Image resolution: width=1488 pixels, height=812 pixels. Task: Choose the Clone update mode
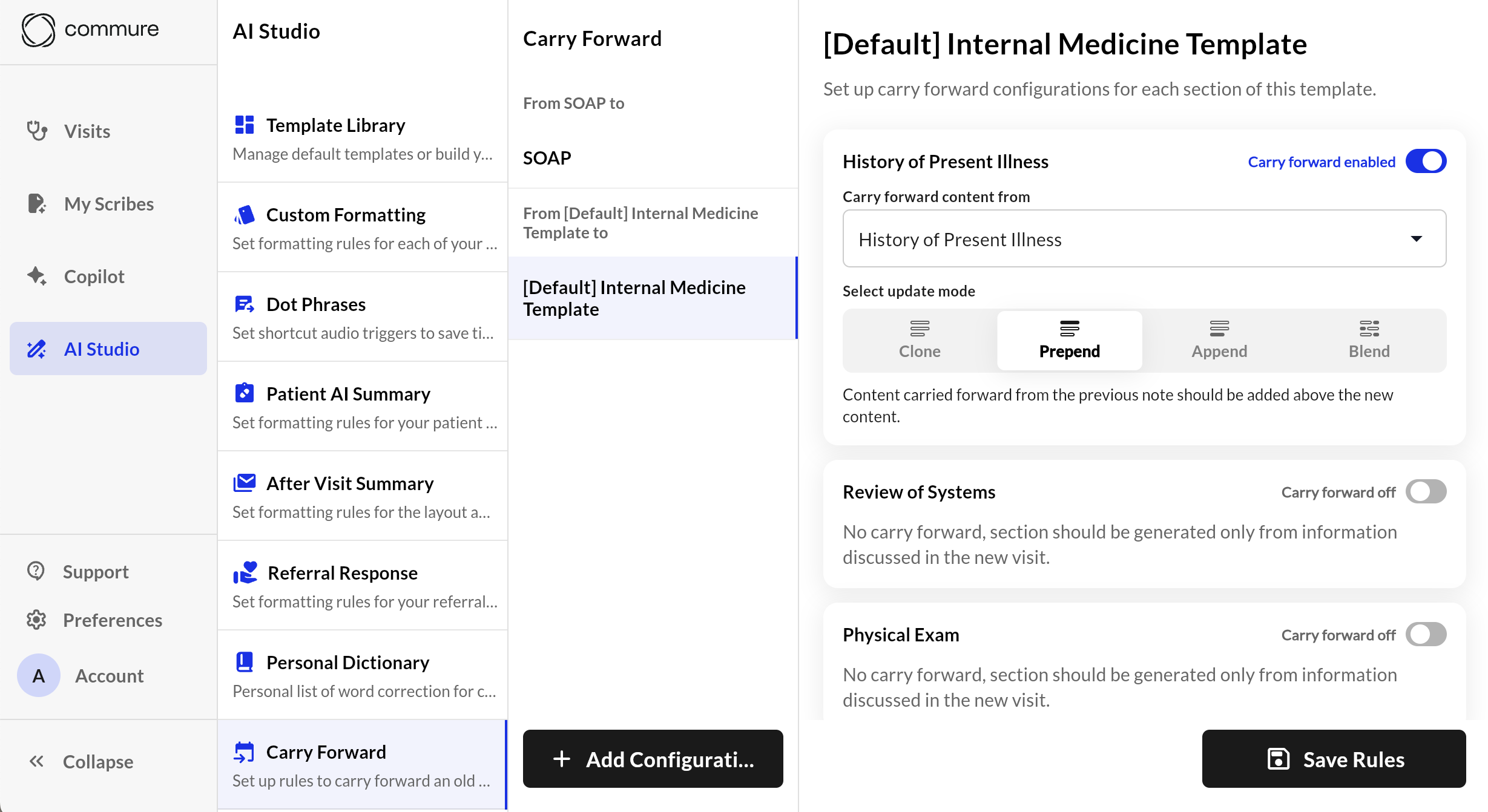click(920, 340)
